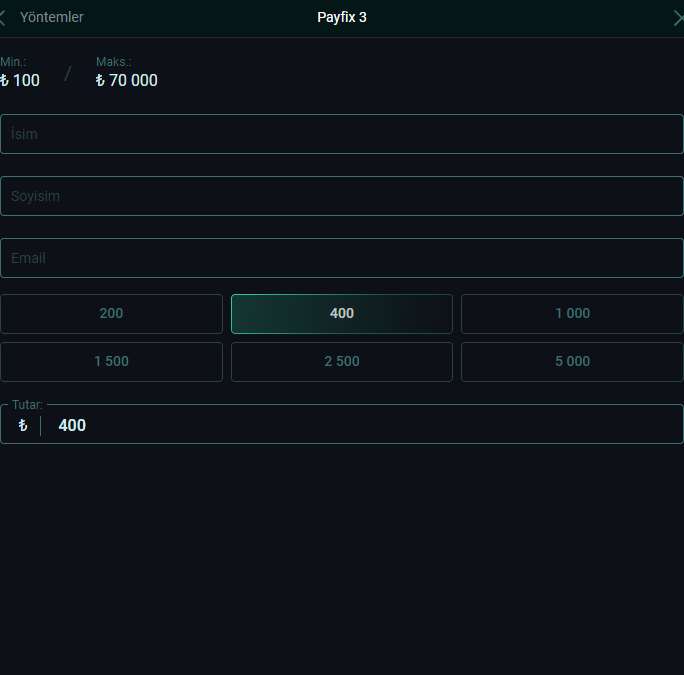Click the minimum value ₺ 100
The width and height of the screenshot is (684, 675).
click(x=20, y=80)
